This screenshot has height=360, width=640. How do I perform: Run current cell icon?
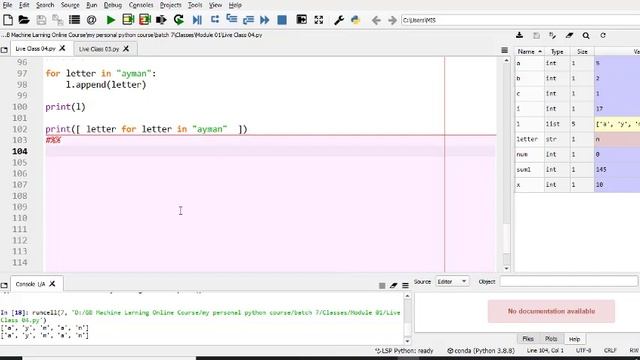click(x=128, y=20)
